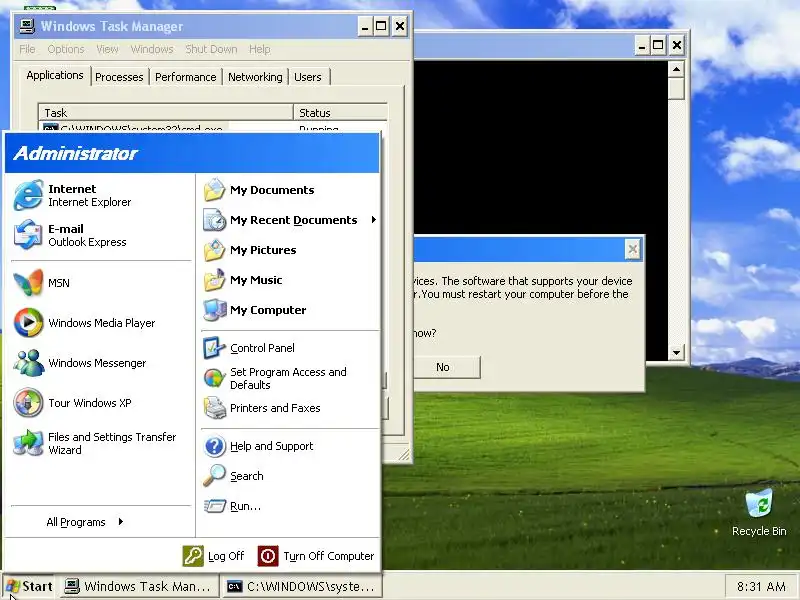Open My Music folder
Viewport: 800px width, 600px height.
coord(290,280)
